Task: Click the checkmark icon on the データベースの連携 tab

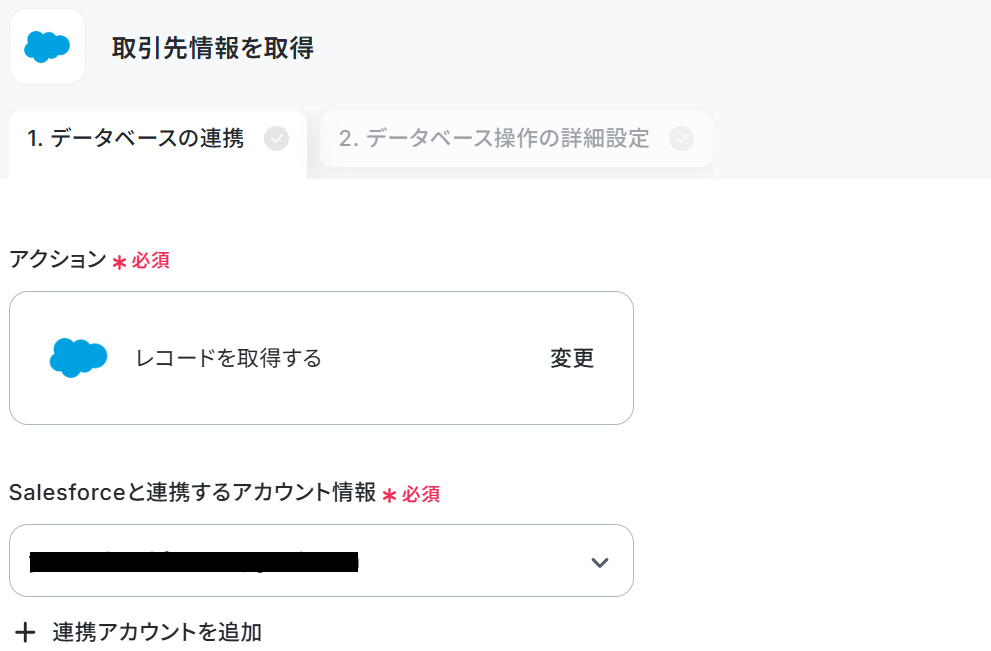Action: 276,138
